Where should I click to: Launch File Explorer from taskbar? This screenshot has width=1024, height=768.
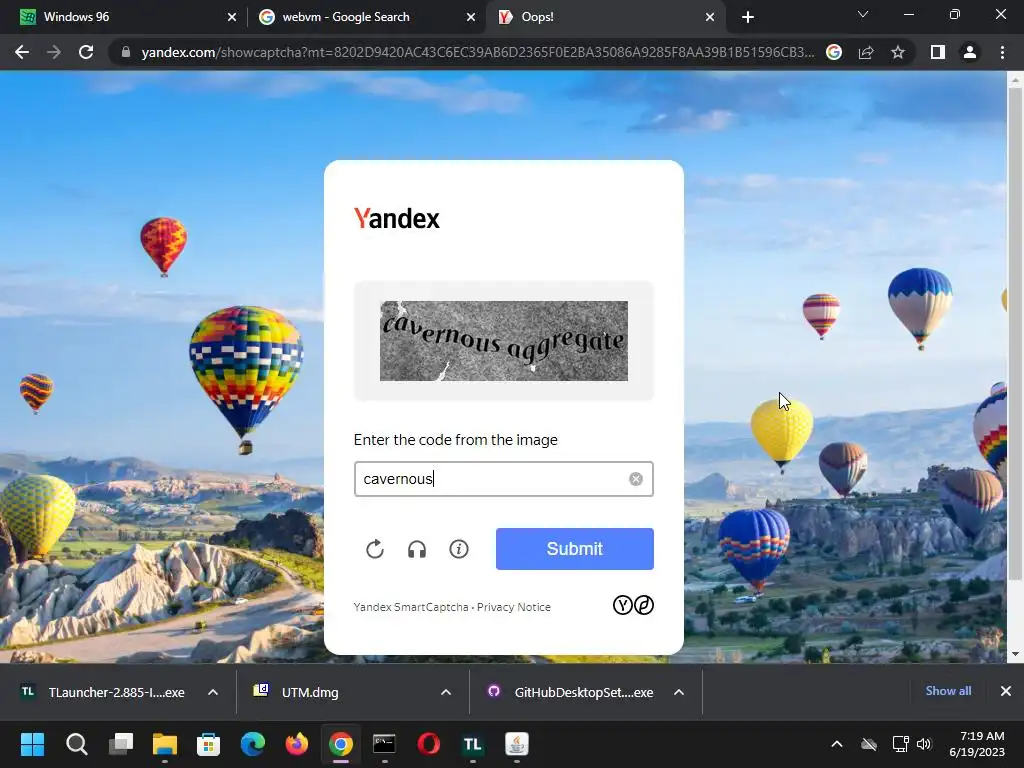[165, 744]
